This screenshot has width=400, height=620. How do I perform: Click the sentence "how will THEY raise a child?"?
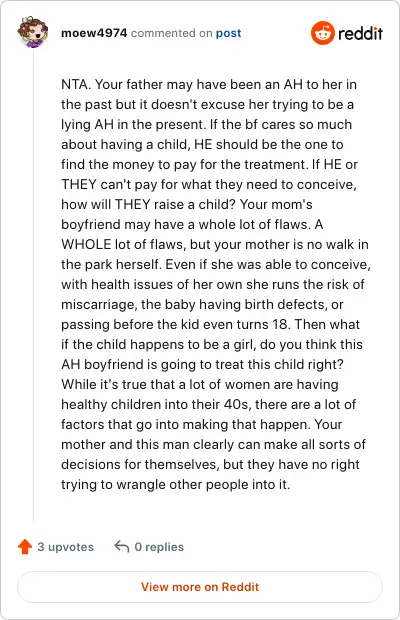148,204
